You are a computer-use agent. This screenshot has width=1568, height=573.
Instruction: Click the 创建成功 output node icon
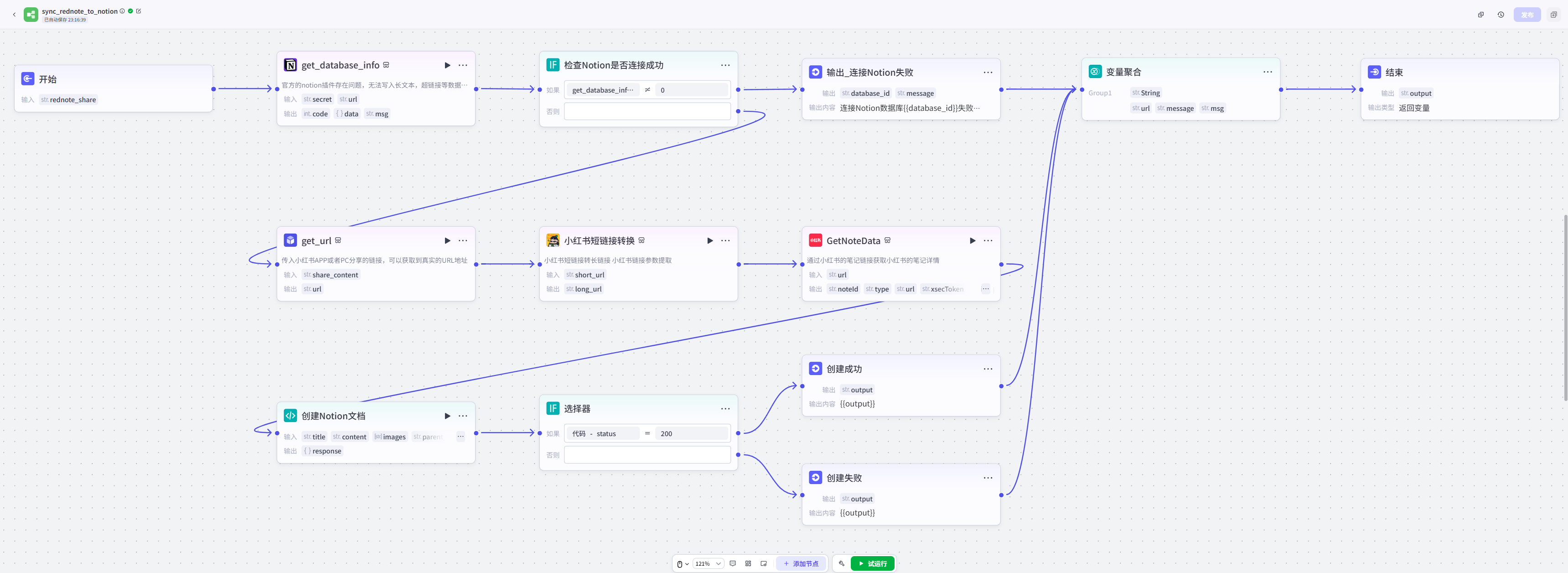(x=815, y=369)
